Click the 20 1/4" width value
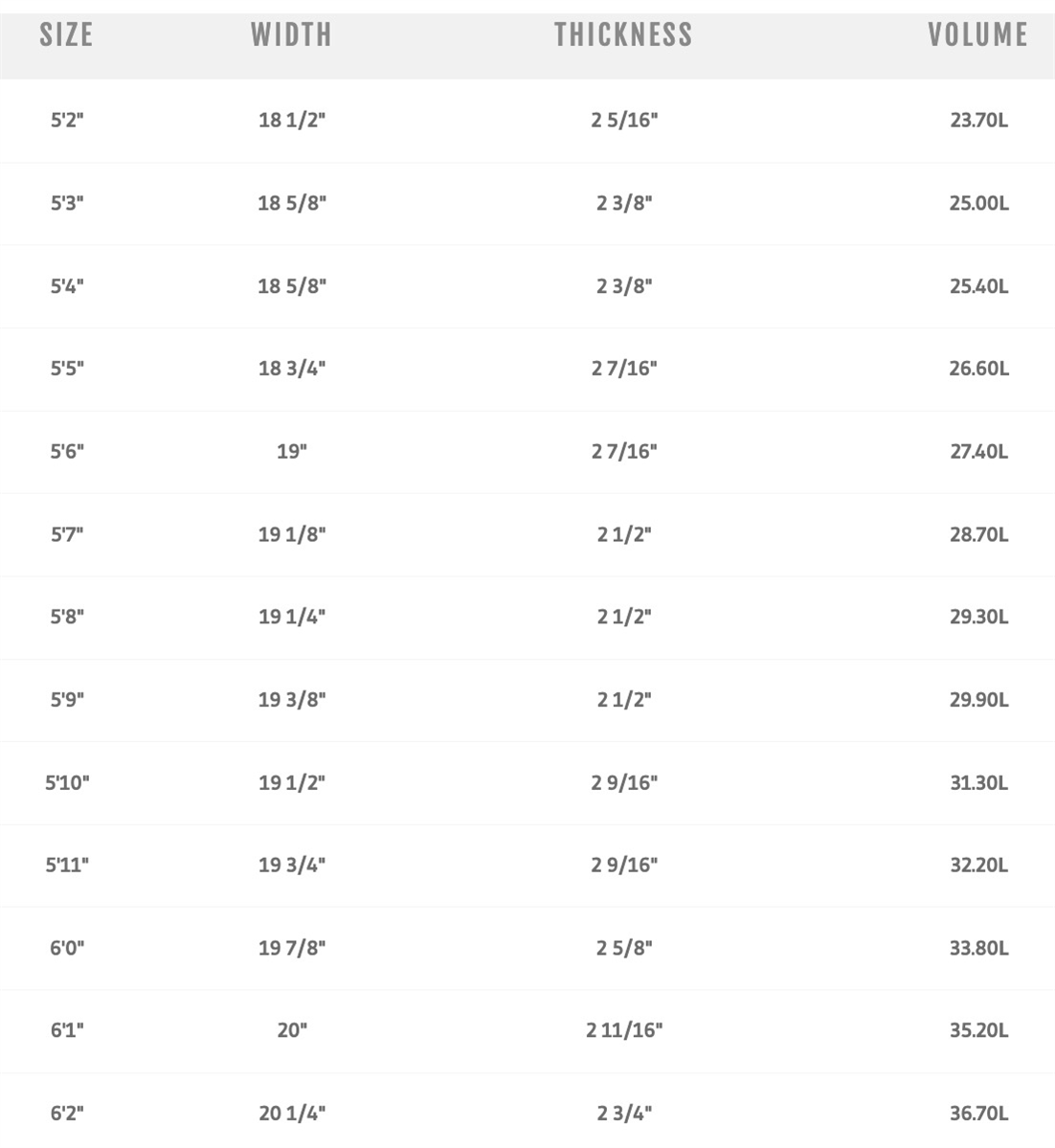Viewport: 1055px width, 1148px height. [x=291, y=1114]
